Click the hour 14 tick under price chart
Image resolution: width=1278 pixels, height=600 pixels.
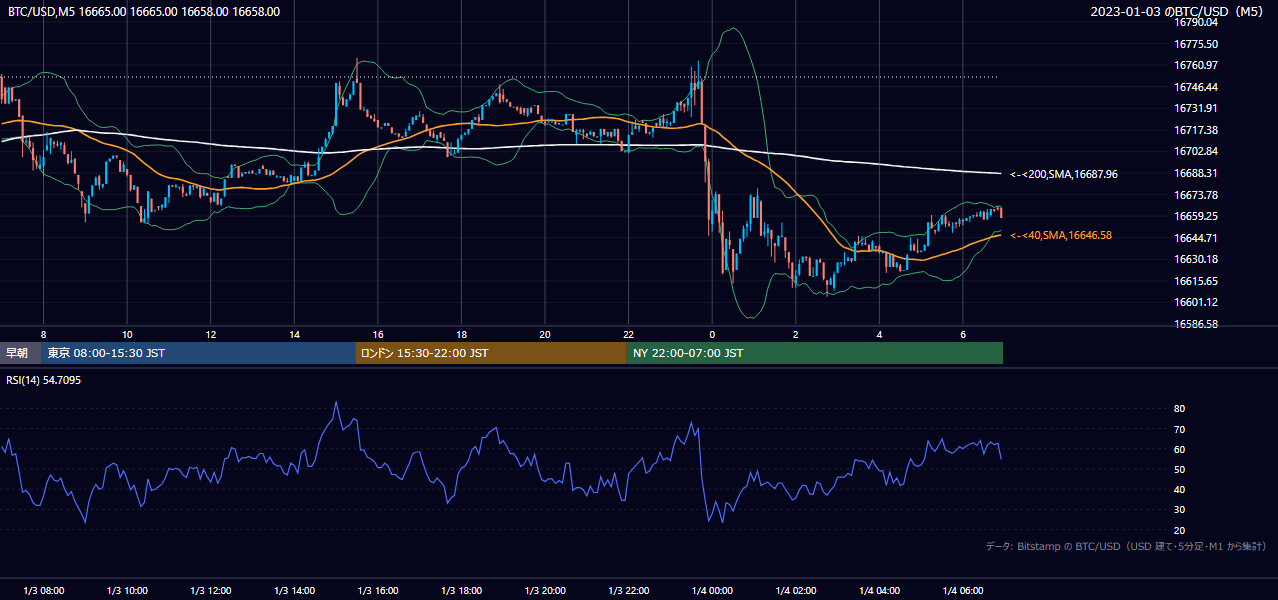[x=294, y=334]
